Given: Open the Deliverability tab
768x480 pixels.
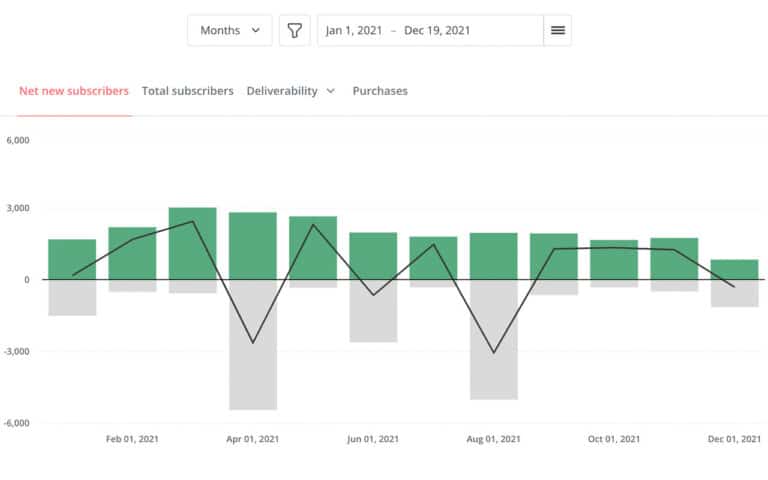Looking at the screenshot, I should point(281,91).
